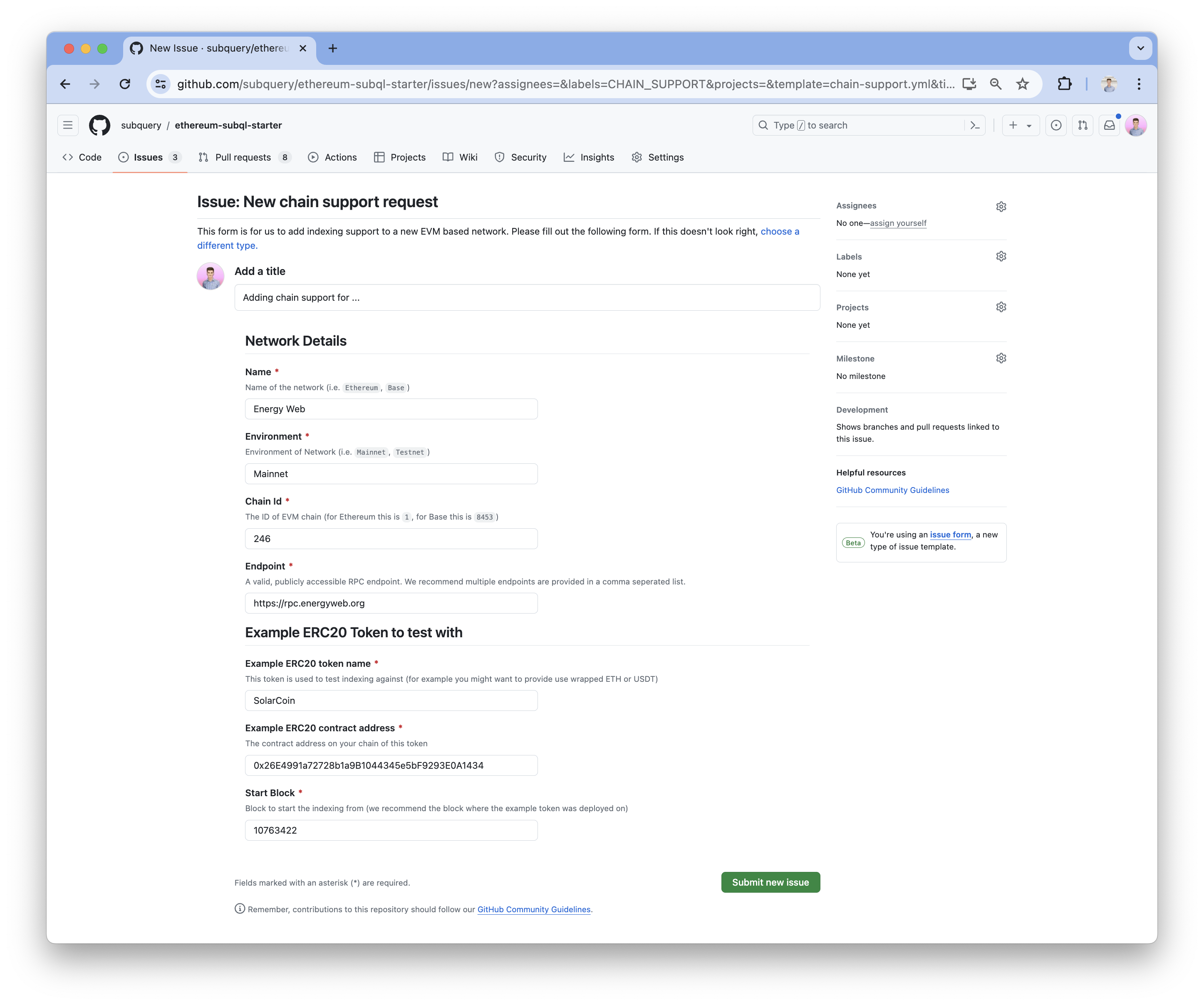The image size is (1204, 1005).
Task: Expand the tab search dropdown
Action: click(x=1140, y=49)
